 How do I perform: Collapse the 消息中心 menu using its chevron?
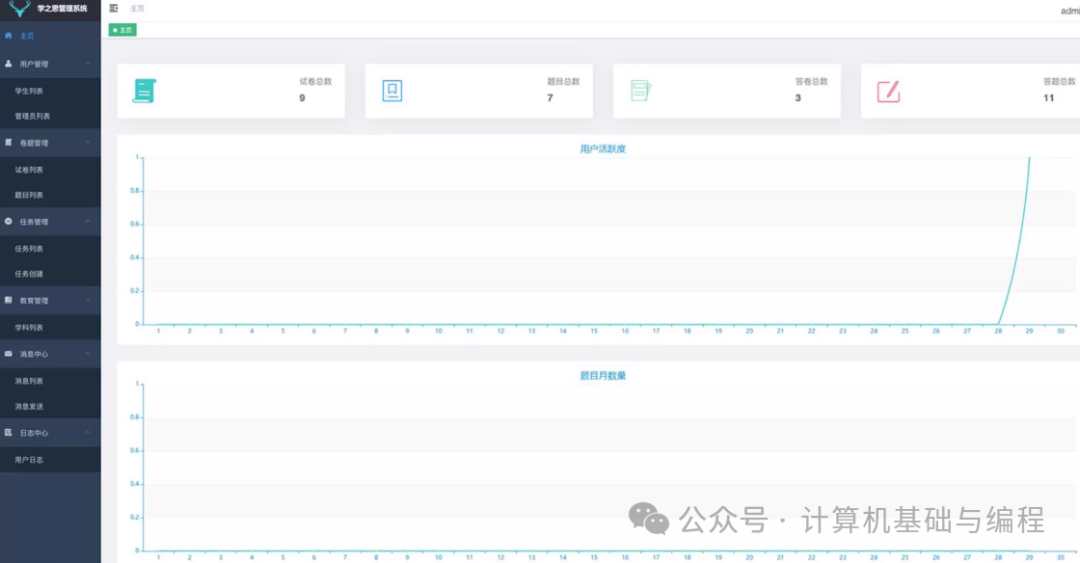pyautogui.click(x=88, y=354)
